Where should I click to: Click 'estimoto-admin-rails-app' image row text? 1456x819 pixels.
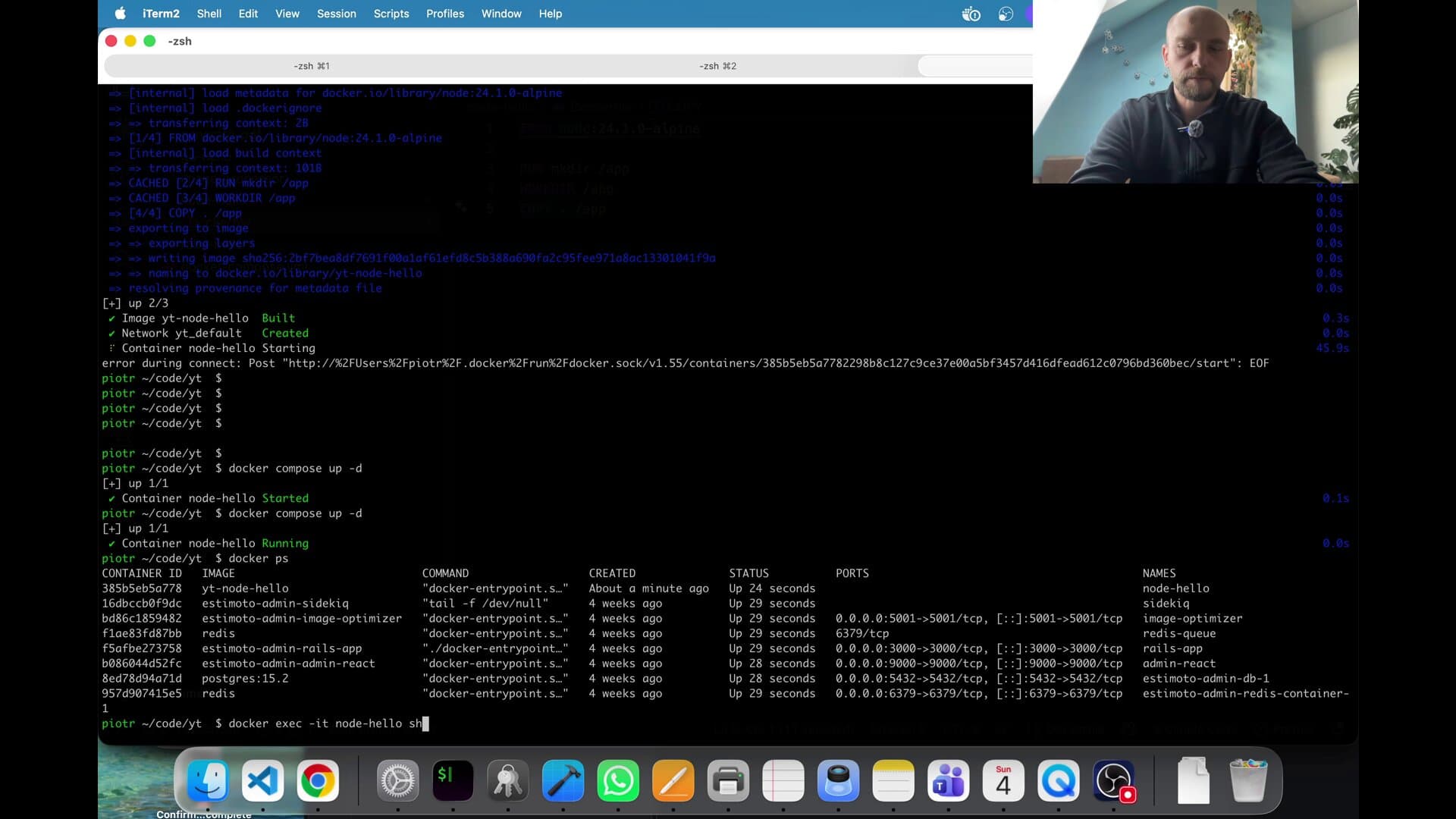[x=282, y=648]
